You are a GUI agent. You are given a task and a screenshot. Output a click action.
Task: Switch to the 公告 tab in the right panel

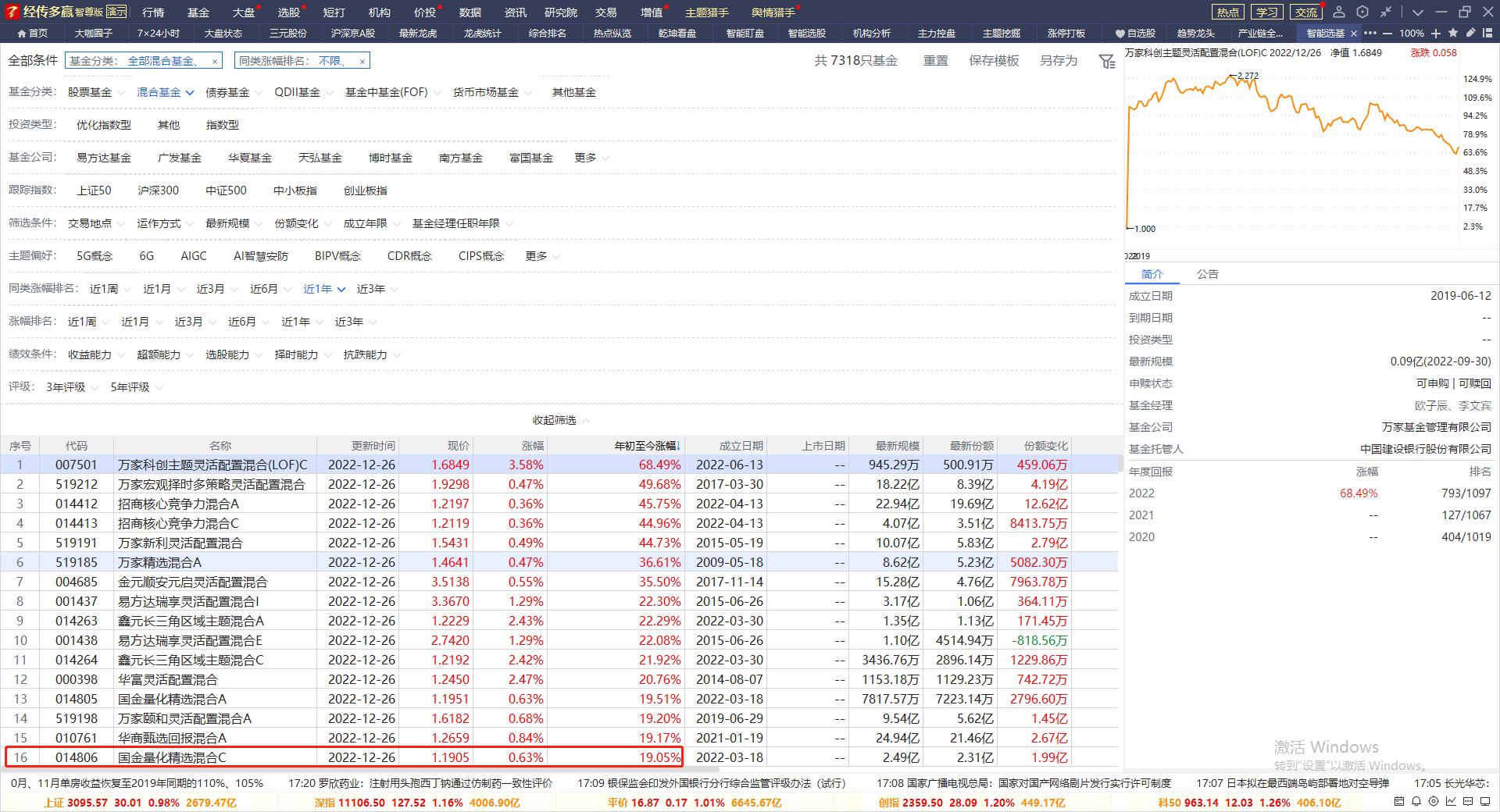click(1207, 274)
